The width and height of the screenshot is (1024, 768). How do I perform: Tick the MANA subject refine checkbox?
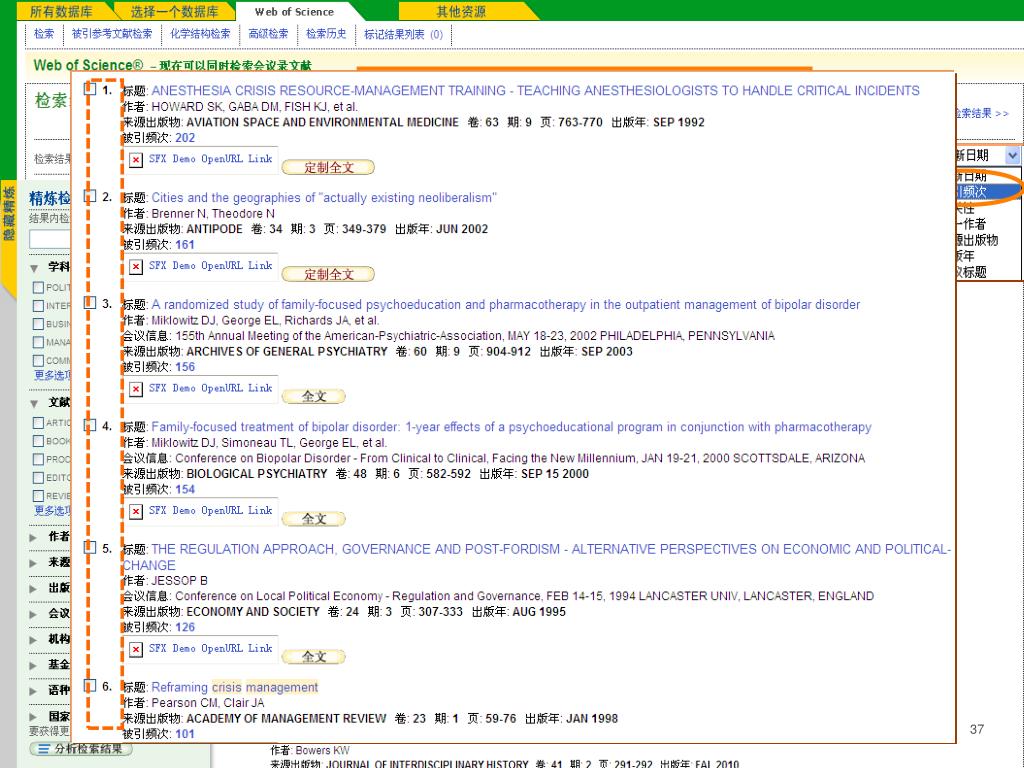click(39, 342)
